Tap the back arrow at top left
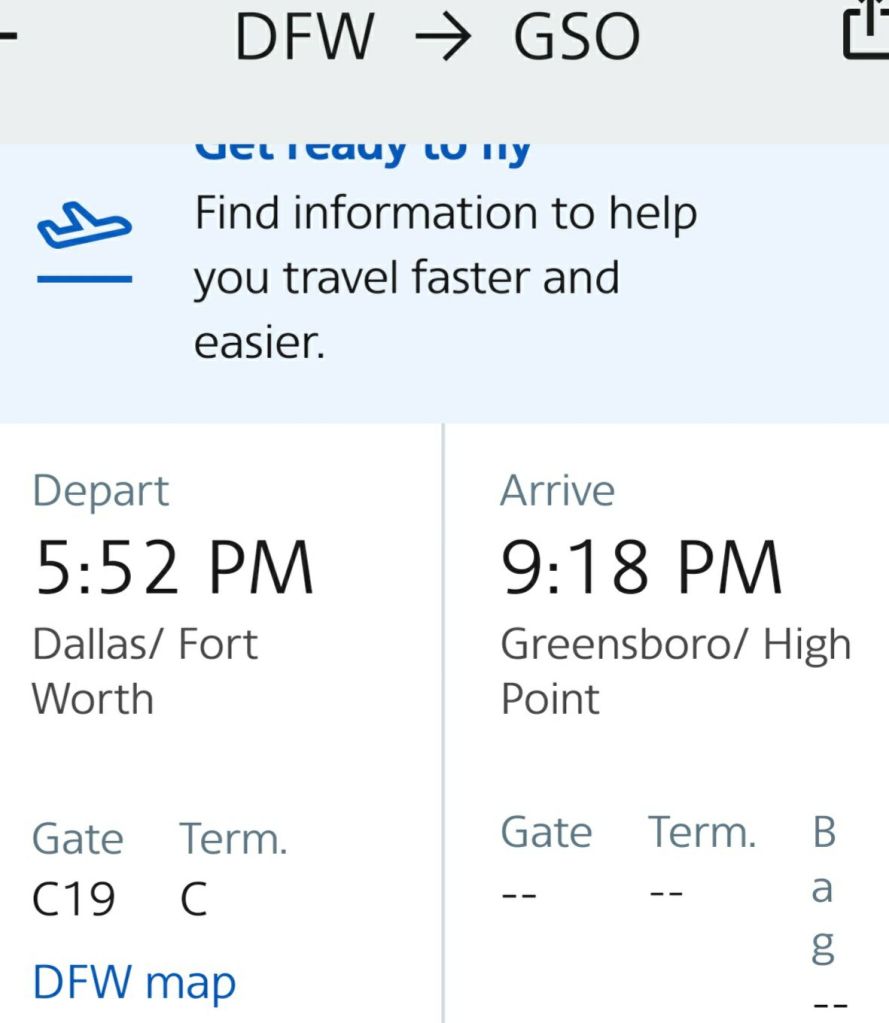This screenshot has width=889, height=1023. tap(8, 33)
